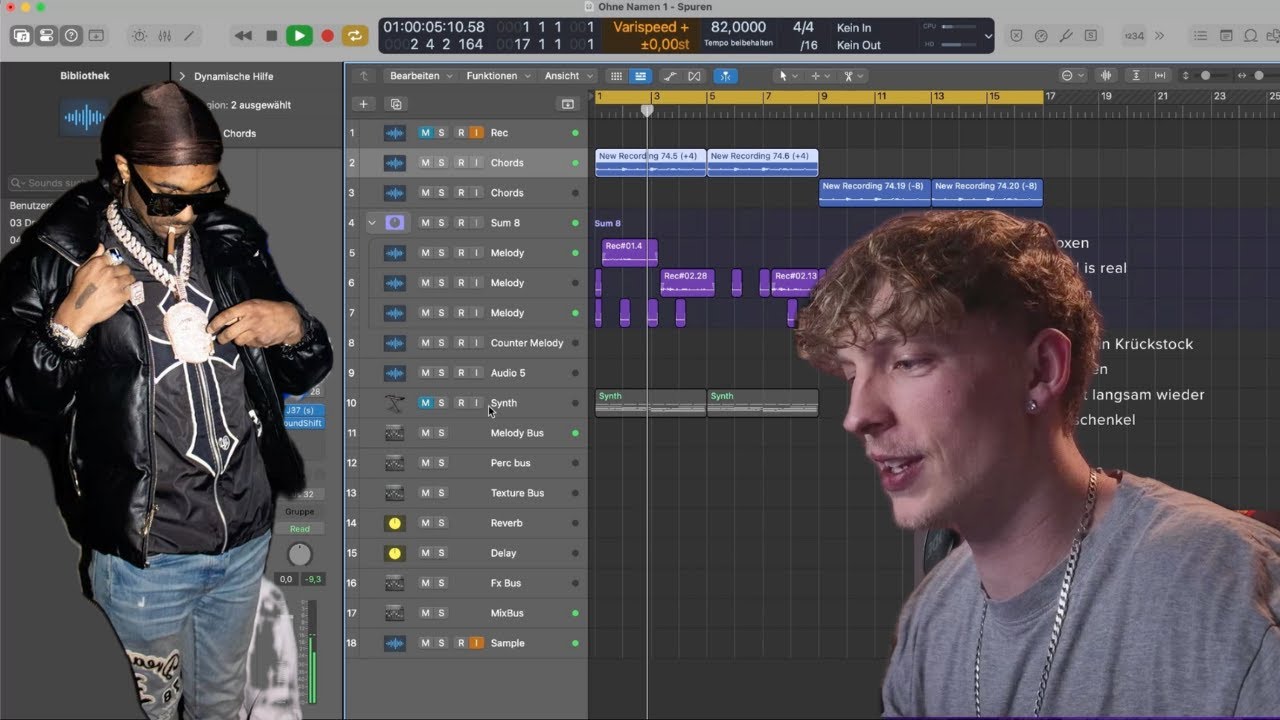
Task: Toggle the Flex show/hide button
Action: pos(694,76)
